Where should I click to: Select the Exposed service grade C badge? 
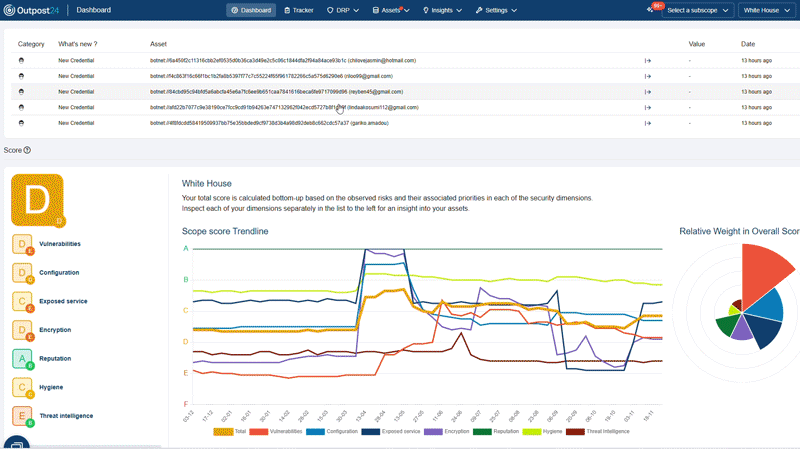pos(23,301)
